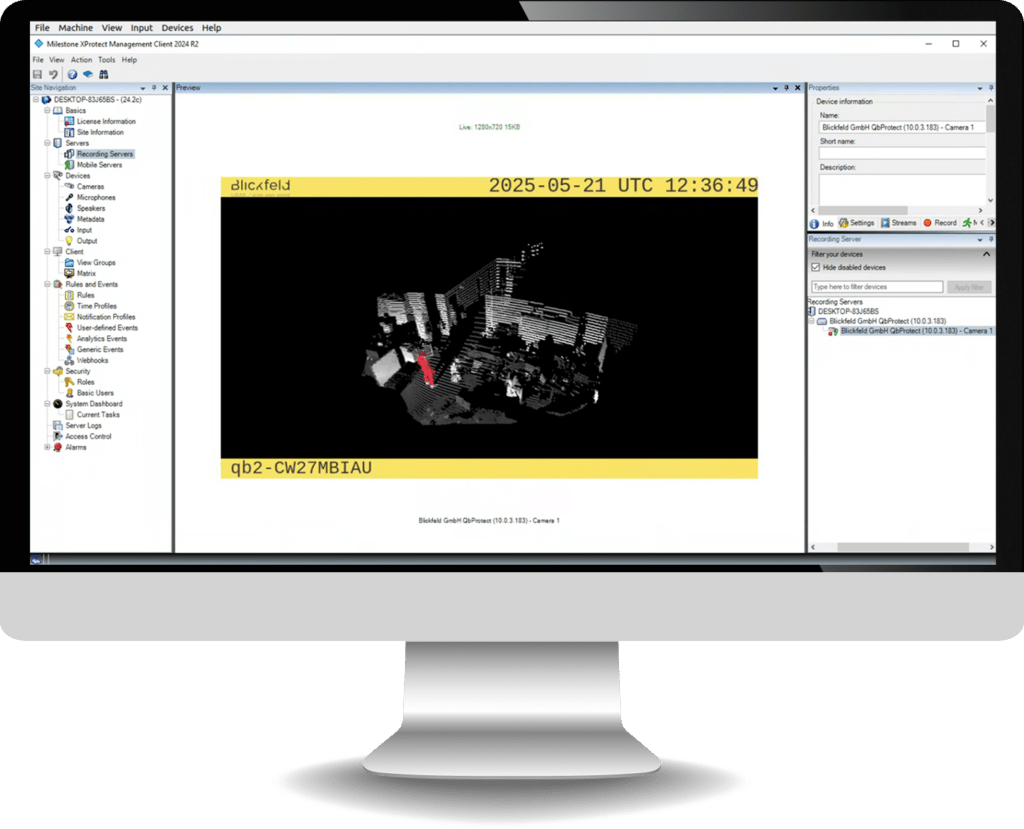Image resolution: width=1024 pixels, height=829 pixels.
Task: Collapse the Filter your devices section
Action: coord(986,254)
